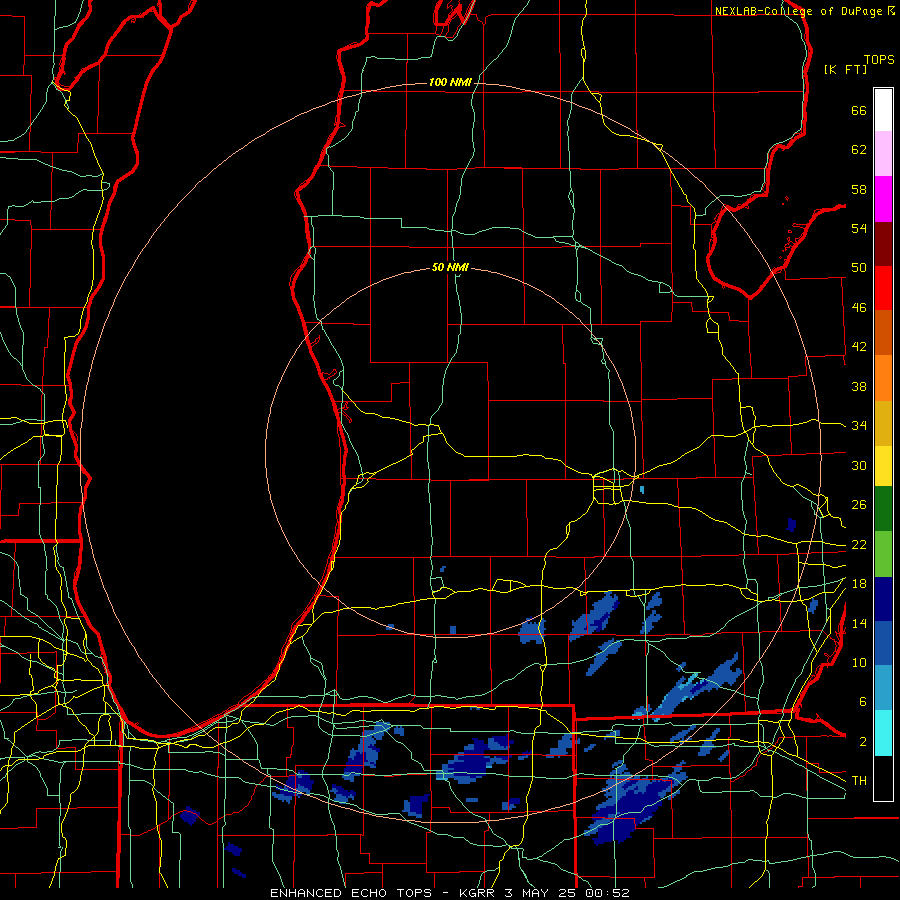Select the yellow legend swatch
900x900 pixels.
coord(883,465)
